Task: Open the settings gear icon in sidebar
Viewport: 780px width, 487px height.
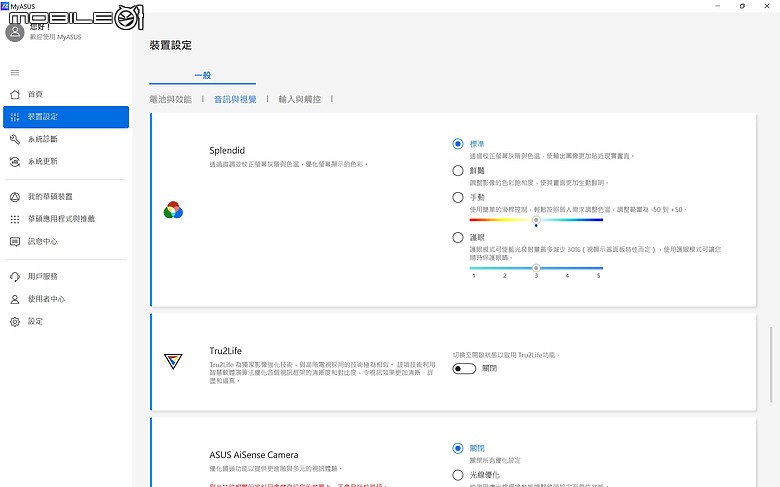Action: coord(15,322)
